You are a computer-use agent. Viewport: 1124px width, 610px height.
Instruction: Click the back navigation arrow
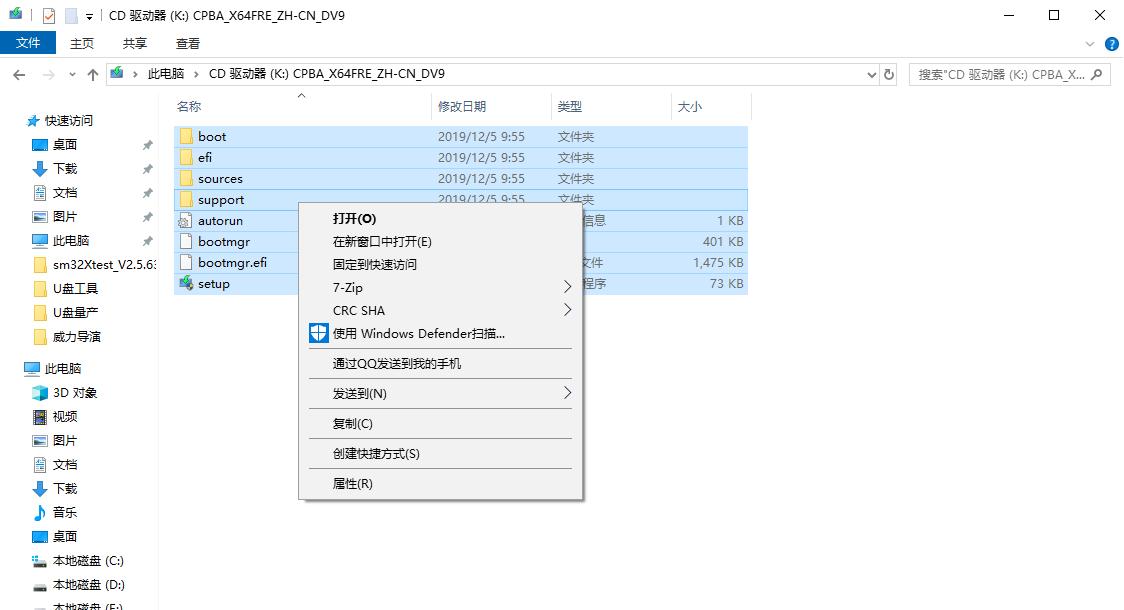(x=18, y=73)
